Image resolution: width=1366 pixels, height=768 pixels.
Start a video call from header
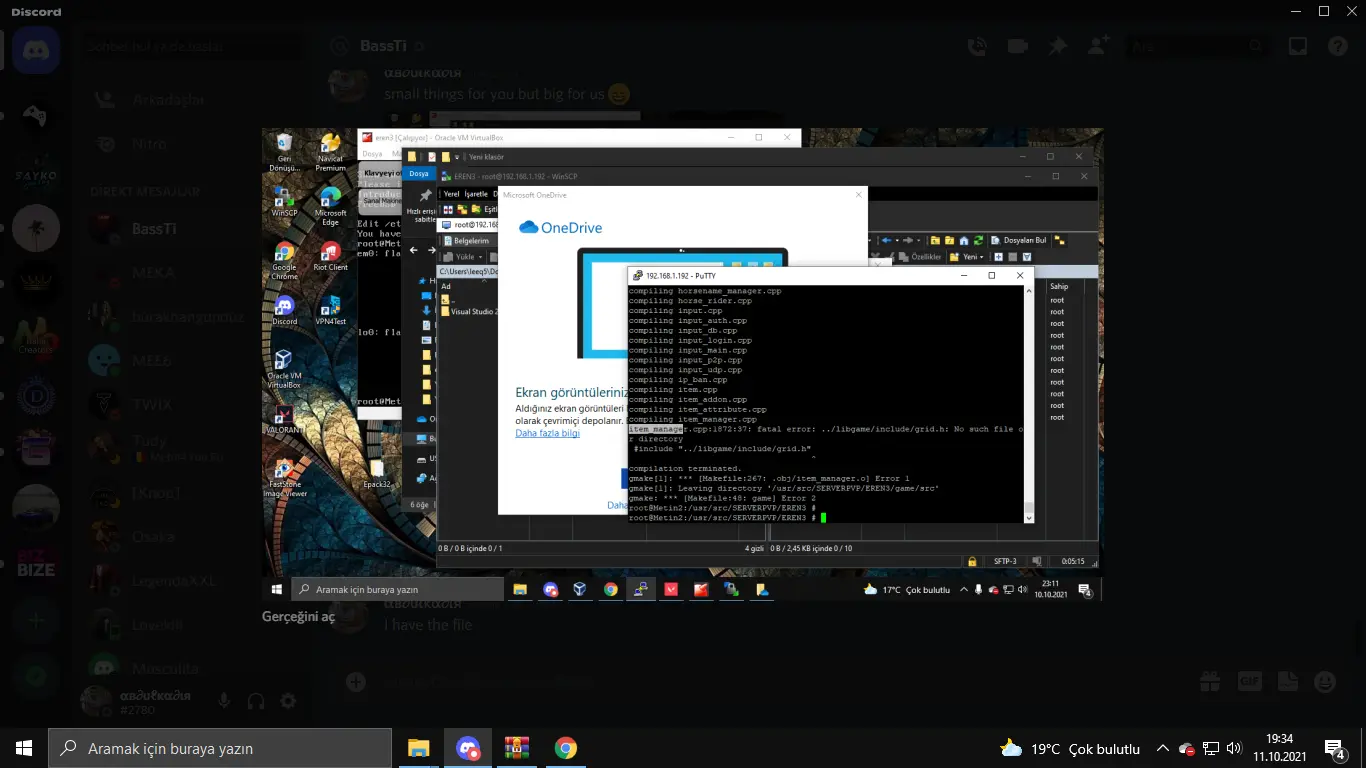coord(1017,46)
